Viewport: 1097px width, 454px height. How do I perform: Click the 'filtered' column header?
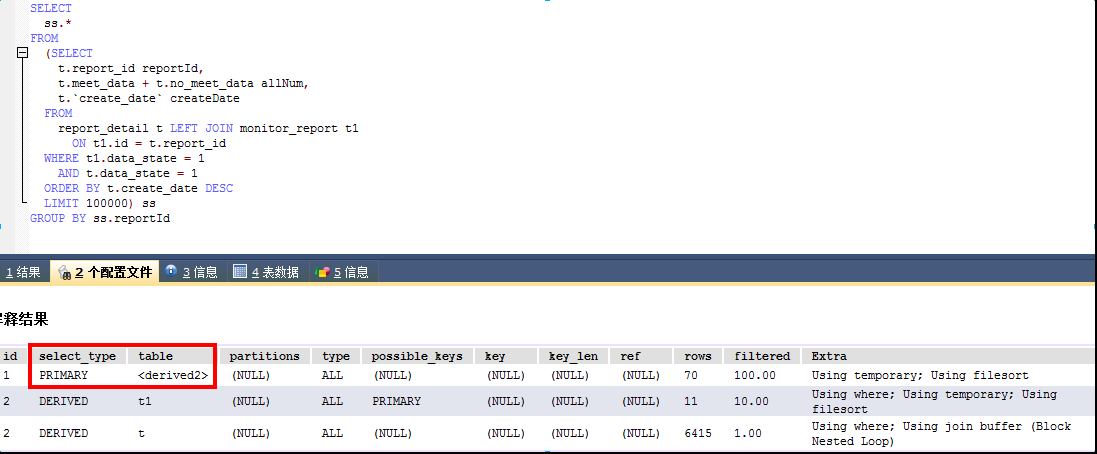click(762, 356)
